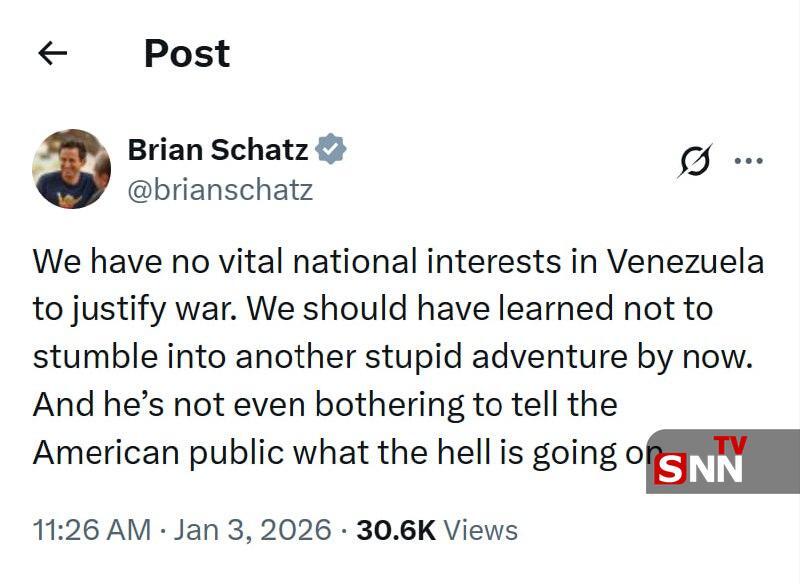Click the Views label
The width and height of the screenshot is (800, 584).
click(480, 529)
